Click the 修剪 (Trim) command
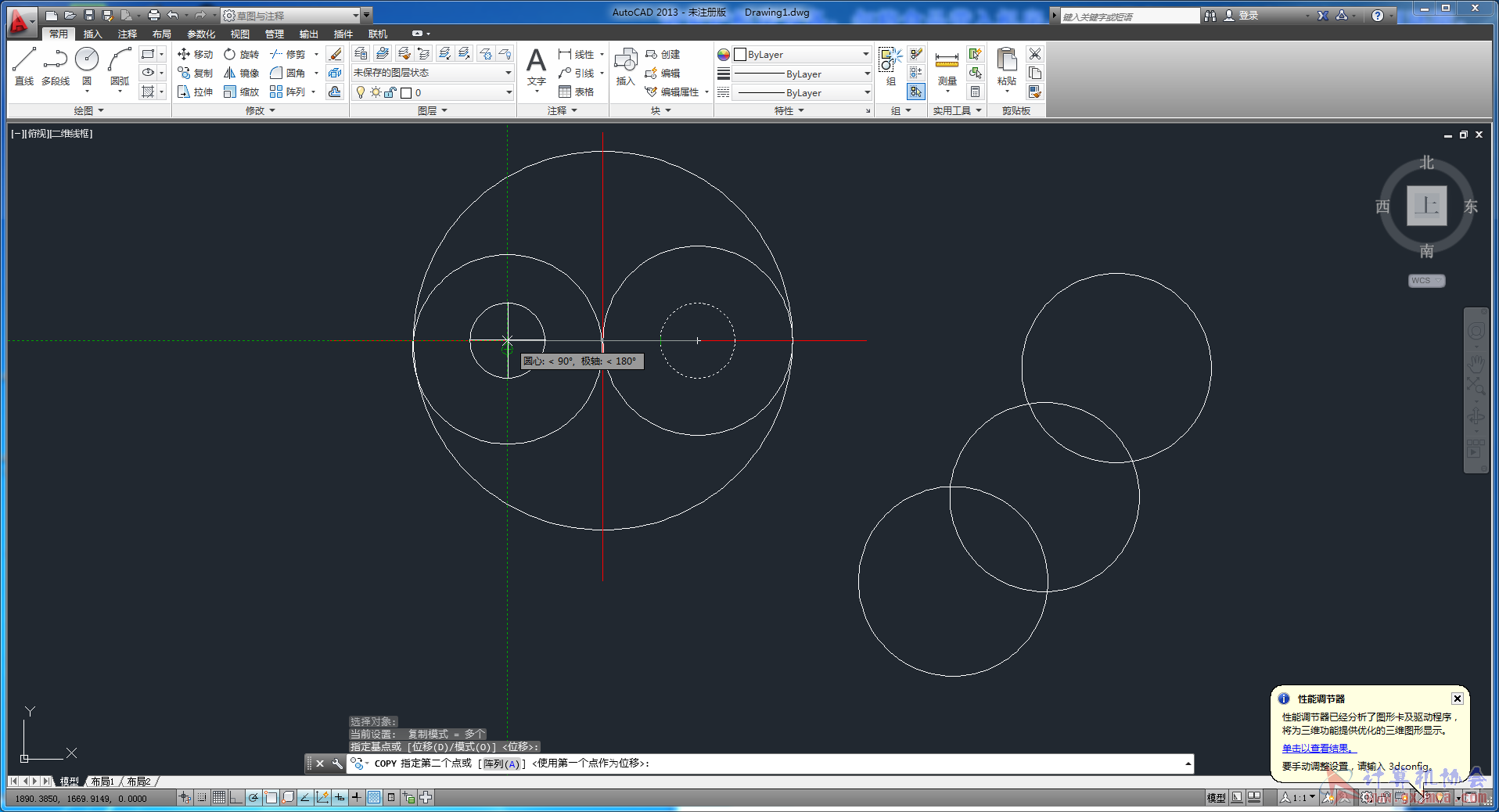Image resolution: width=1499 pixels, height=812 pixels. tap(287, 54)
